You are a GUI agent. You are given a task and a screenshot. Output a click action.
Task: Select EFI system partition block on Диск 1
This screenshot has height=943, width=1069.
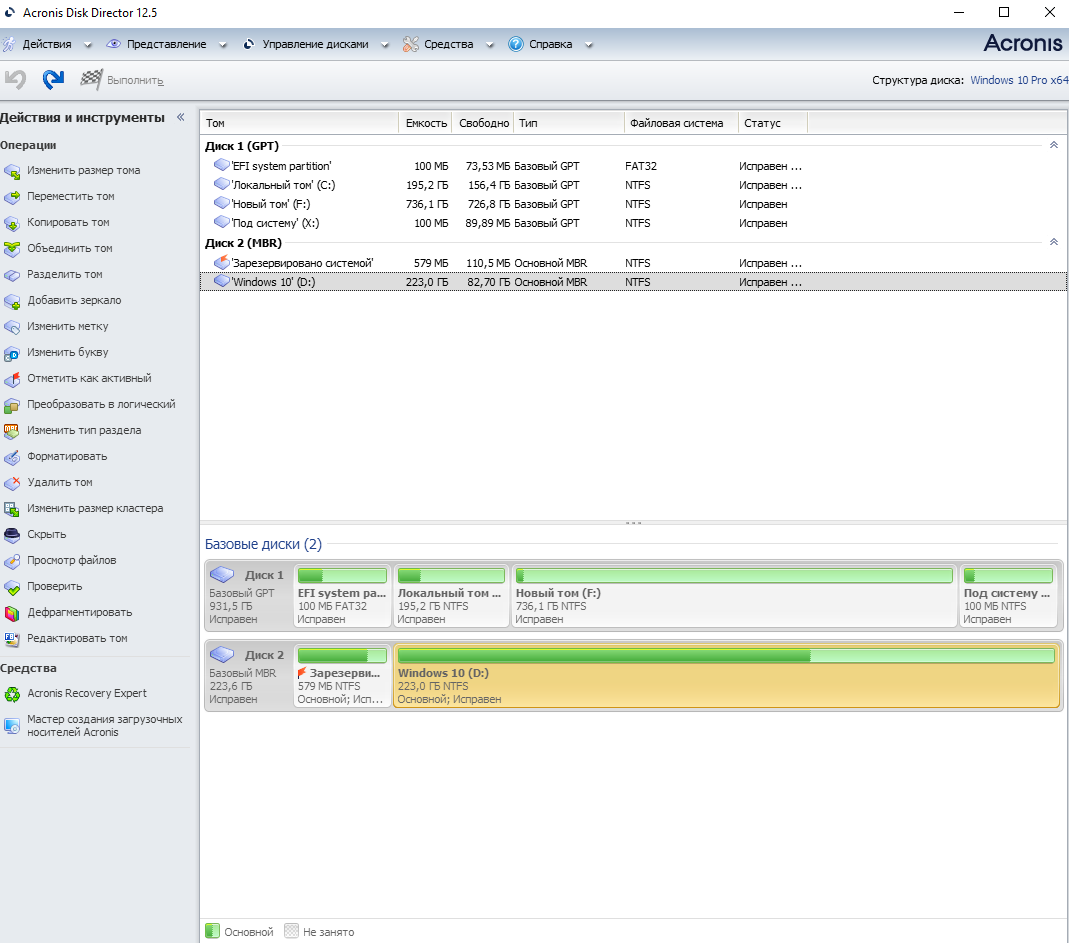pyautogui.click(x=342, y=595)
